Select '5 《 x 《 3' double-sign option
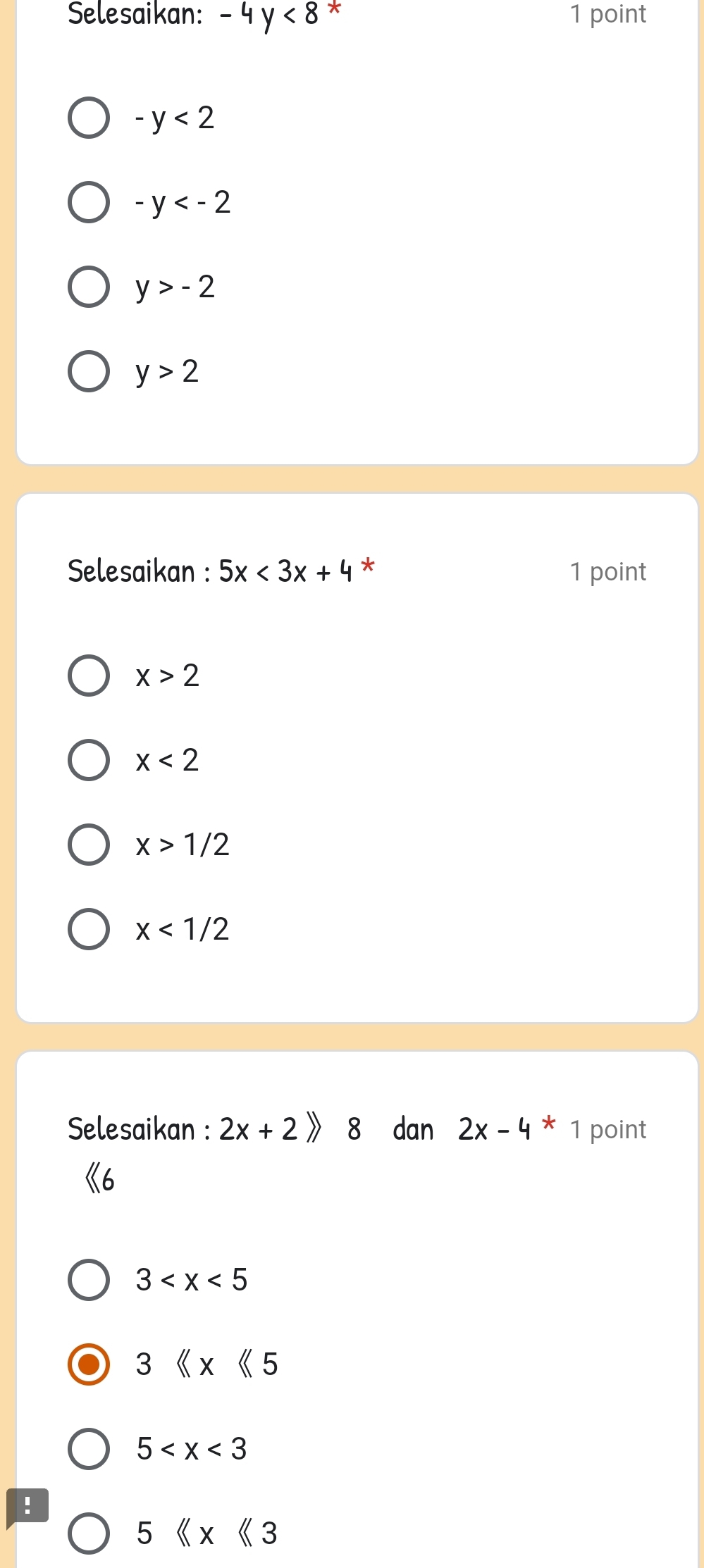 click(x=89, y=1533)
